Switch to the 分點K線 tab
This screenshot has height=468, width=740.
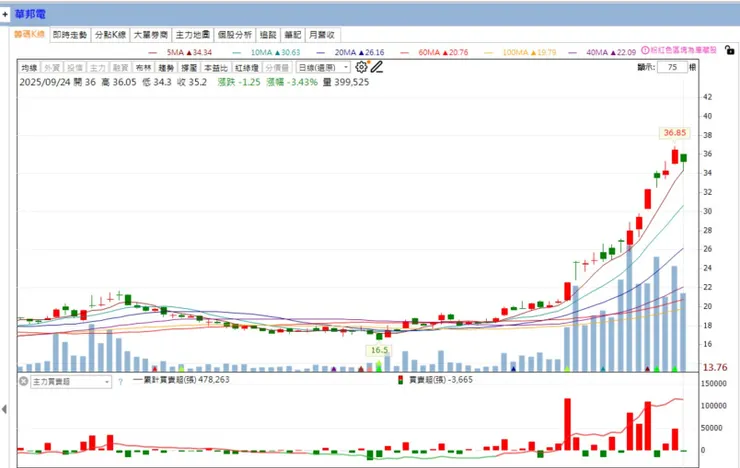tap(110, 35)
